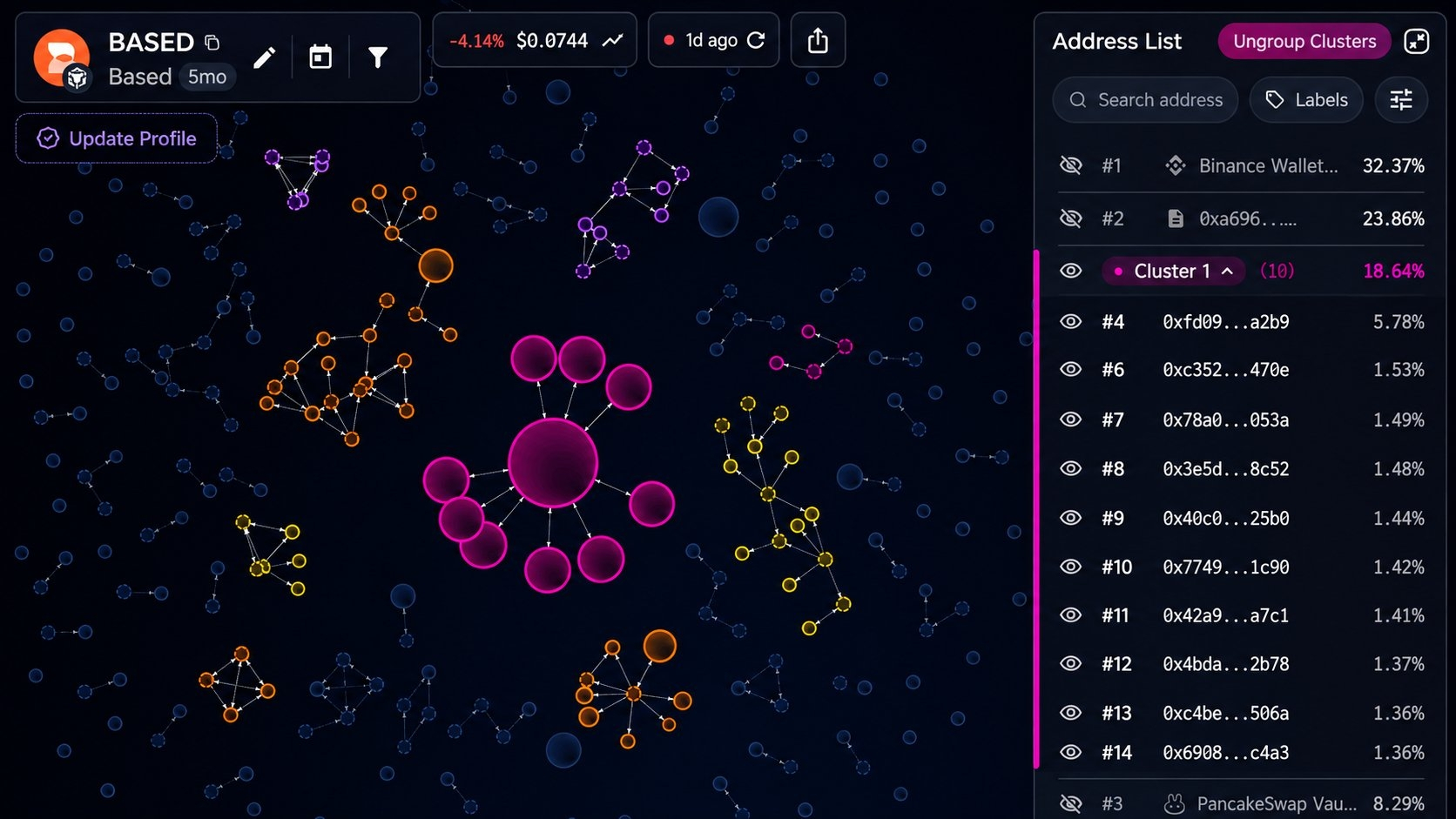This screenshot has width=1456, height=819.
Task: Click the 18.64% cluster percentage
Action: tap(1393, 271)
